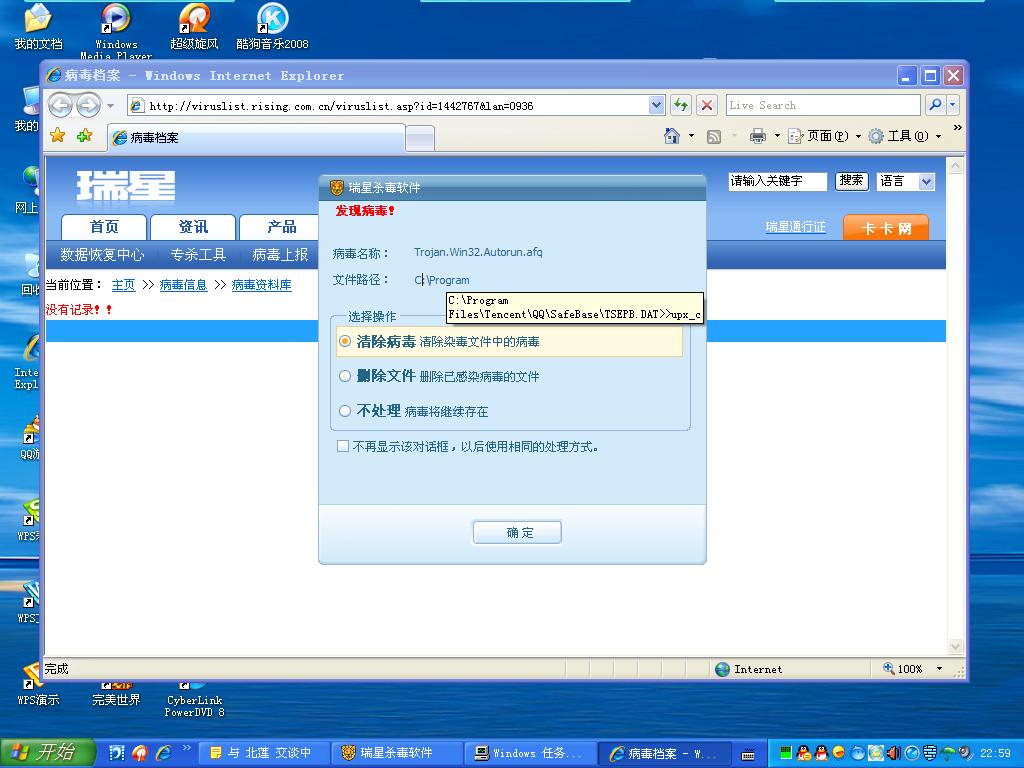This screenshot has width=1024, height=768.
Task: Expand the toolbar overflow chevron
Action: (x=957, y=127)
